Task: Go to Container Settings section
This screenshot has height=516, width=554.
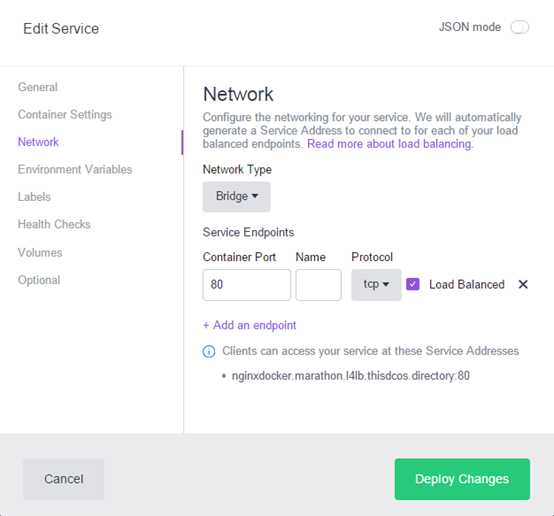Action: click(x=65, y=115)
